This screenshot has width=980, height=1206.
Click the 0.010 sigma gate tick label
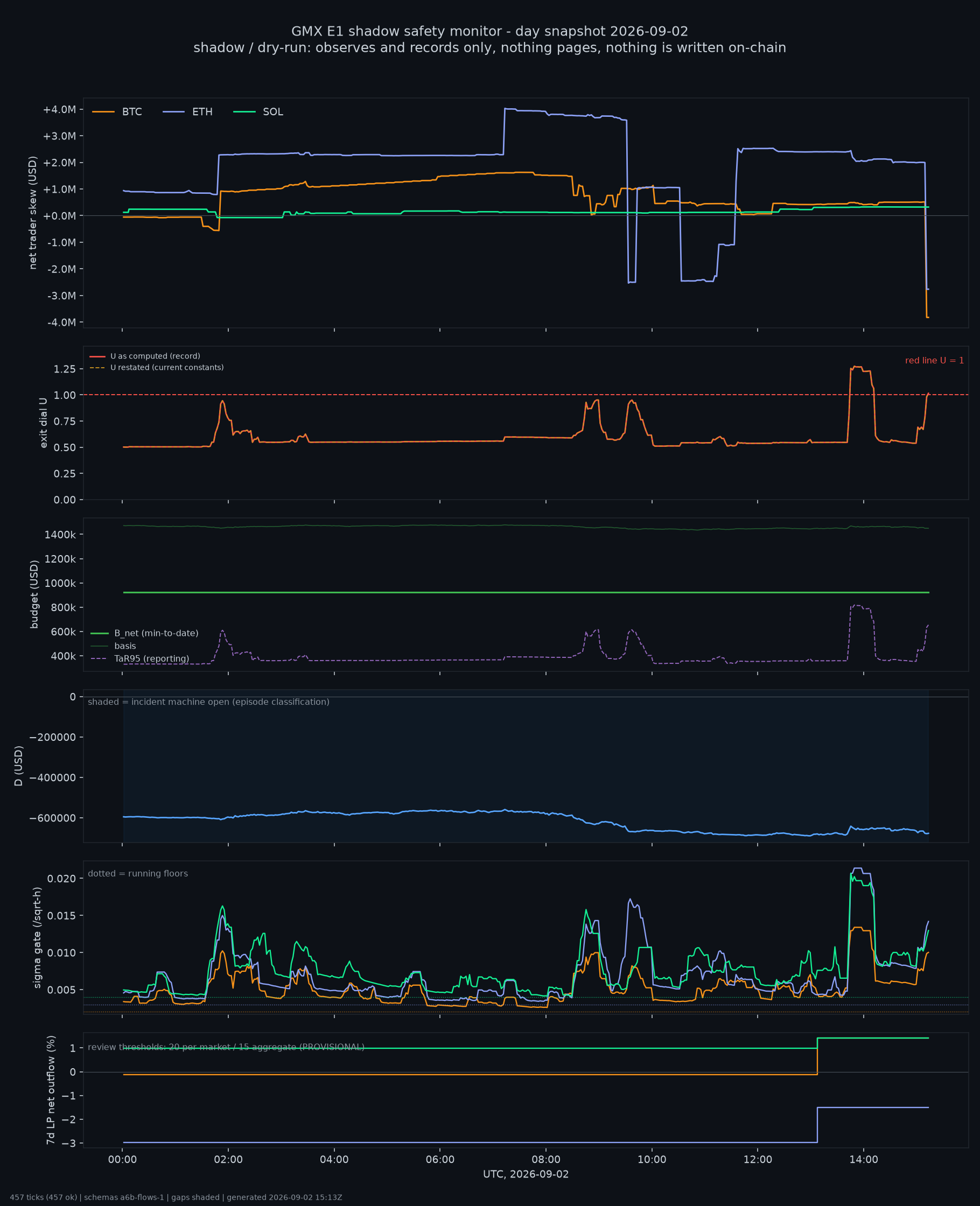point(61,953)
